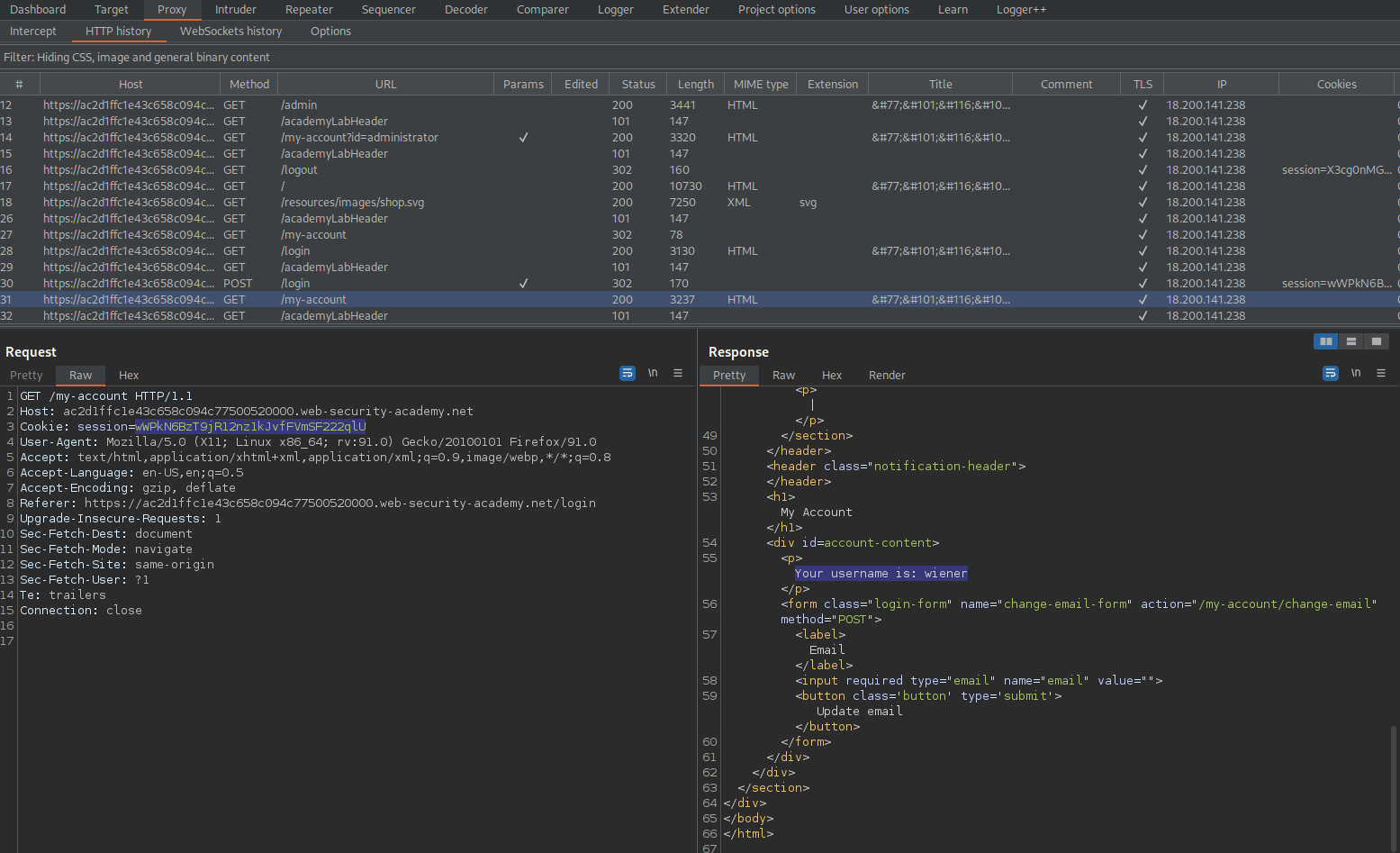
Task: Open the Learn tab
Action: click(x=953, y=10)
